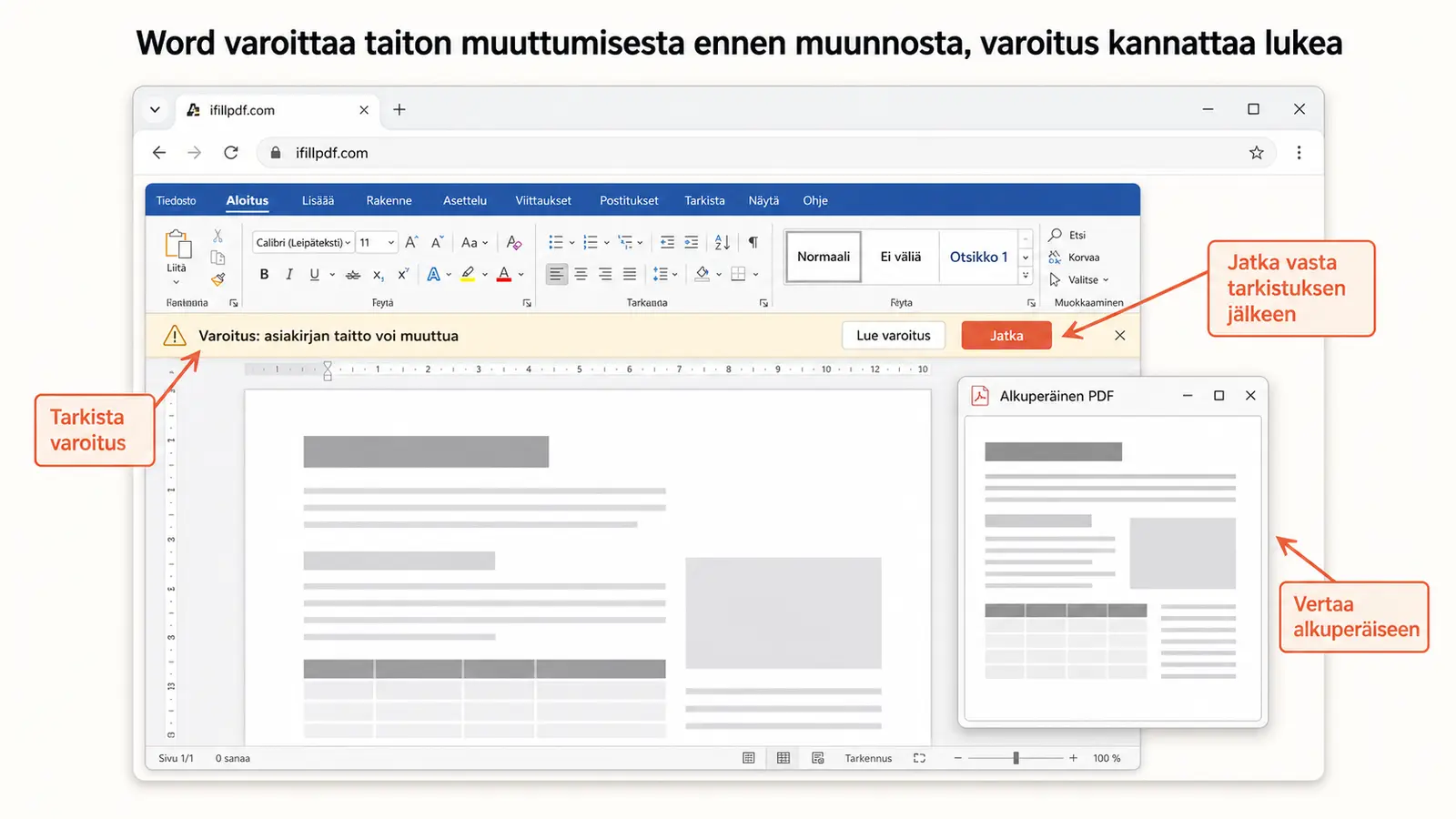Toggle Superscript formatting
Viewport: 1456px width, 819px height.
click(x=403, y=273)
